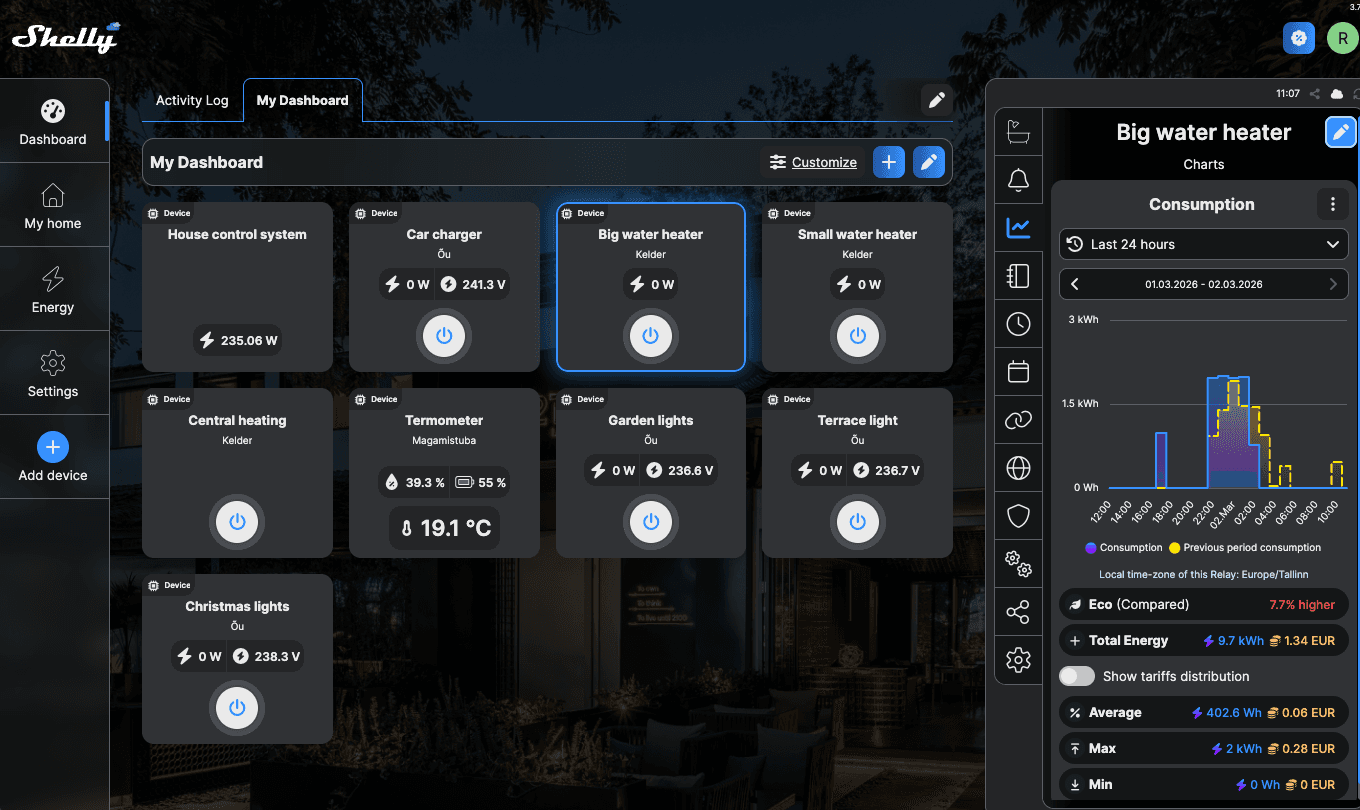The image size is (1360, 810).
Task: Open the notifications bell icon in device panel
Action: (x=1018, y=180)
